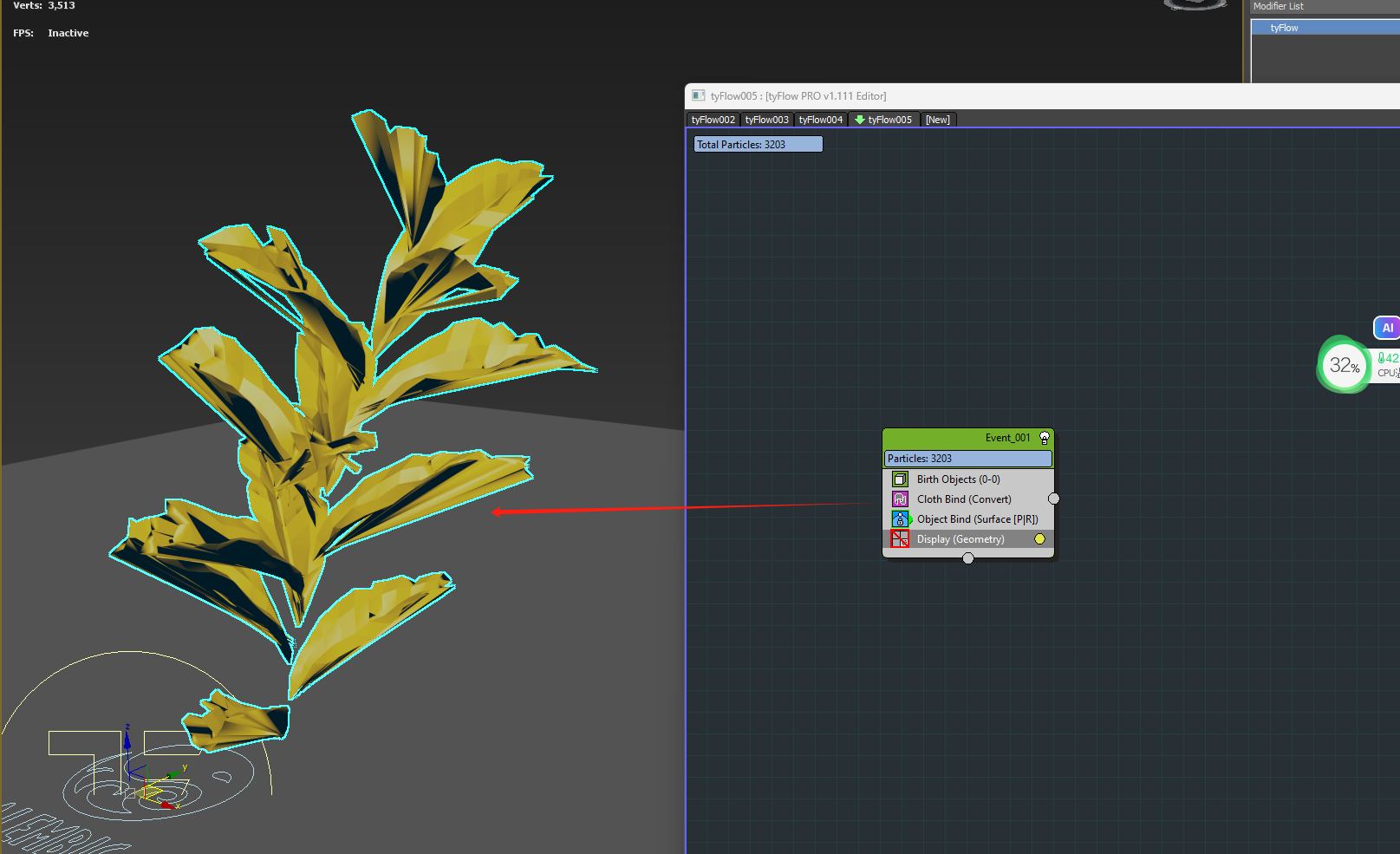The width and height of the screenshot is (1400, 854).
Task: Open the tyFlow004 tab
Action: [820, 120]
